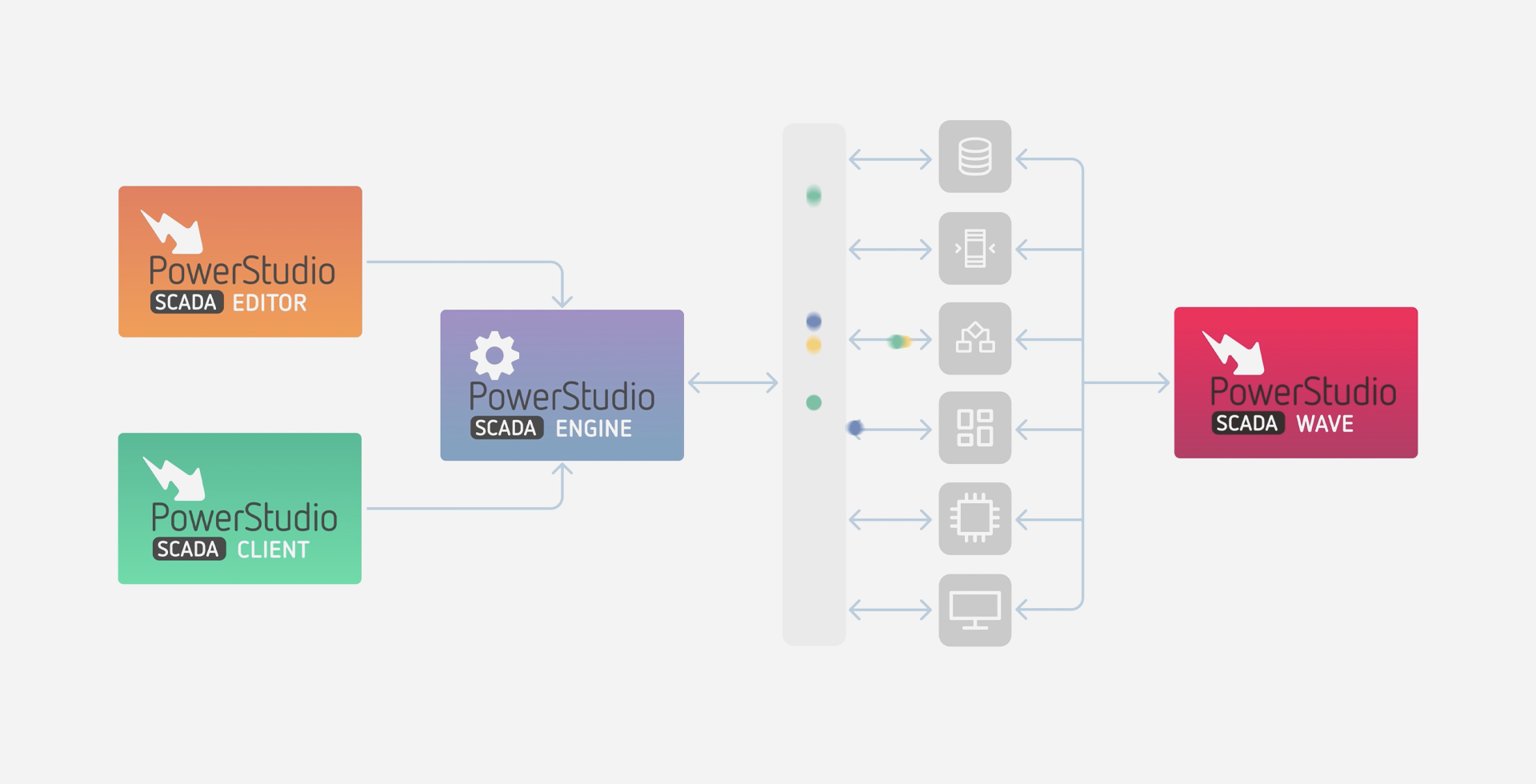The image size is (1536, 784).
Task: Click the gear icon on Engine card
Action: point(494,355)
